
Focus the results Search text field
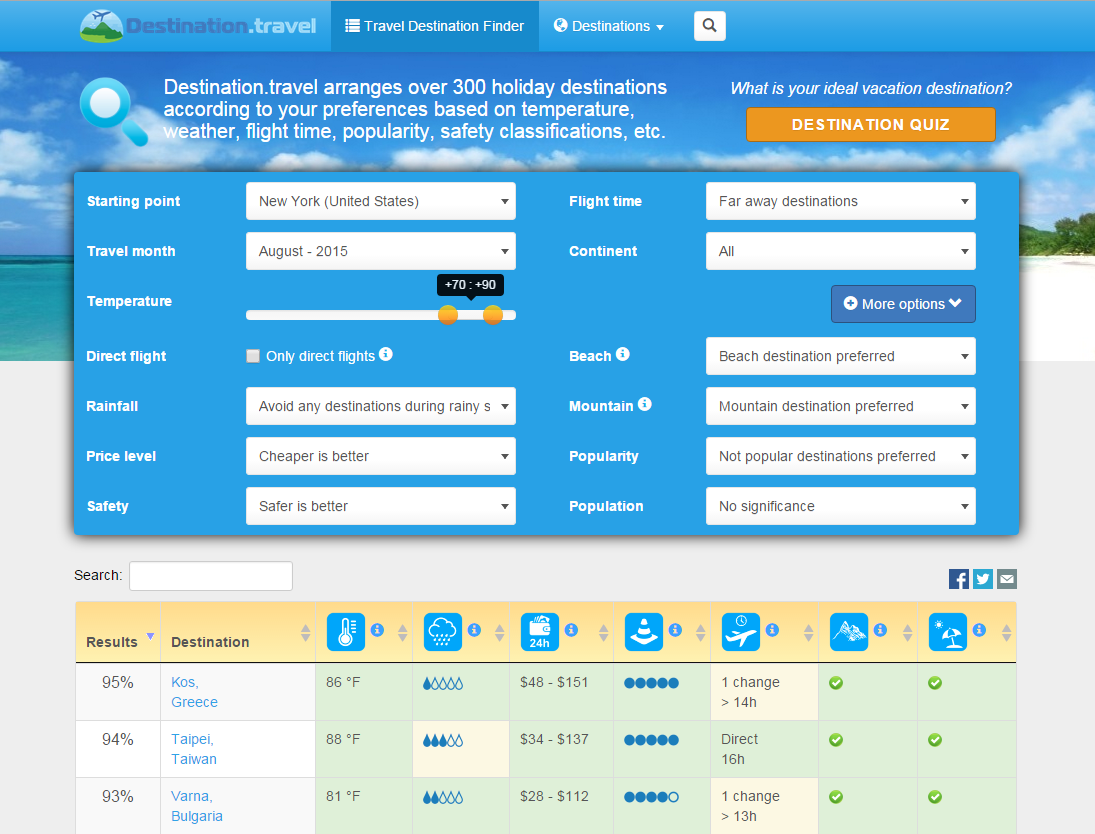pyautogui.click(x=211, y=576)
